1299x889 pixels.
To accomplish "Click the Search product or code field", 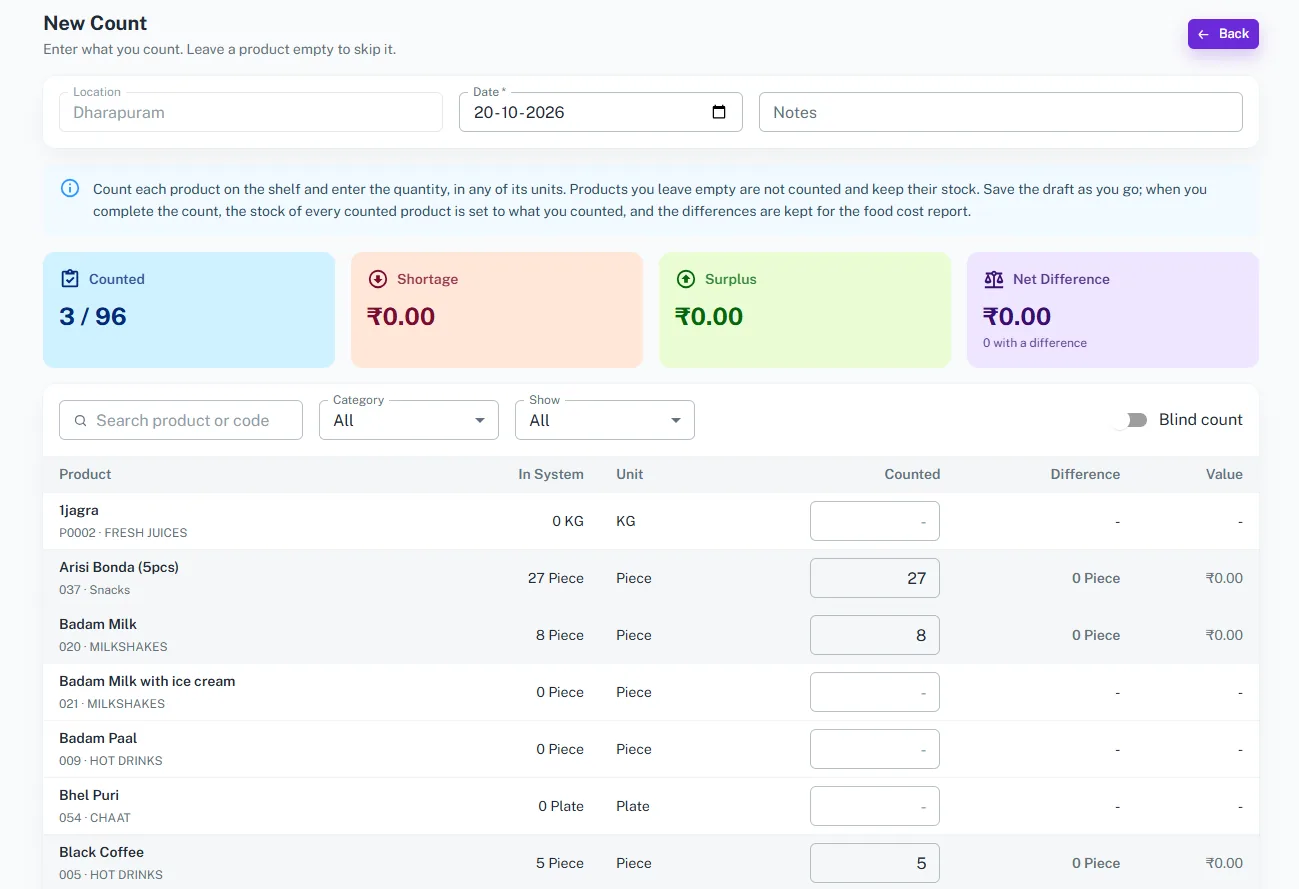I will (x=181, y=420).
